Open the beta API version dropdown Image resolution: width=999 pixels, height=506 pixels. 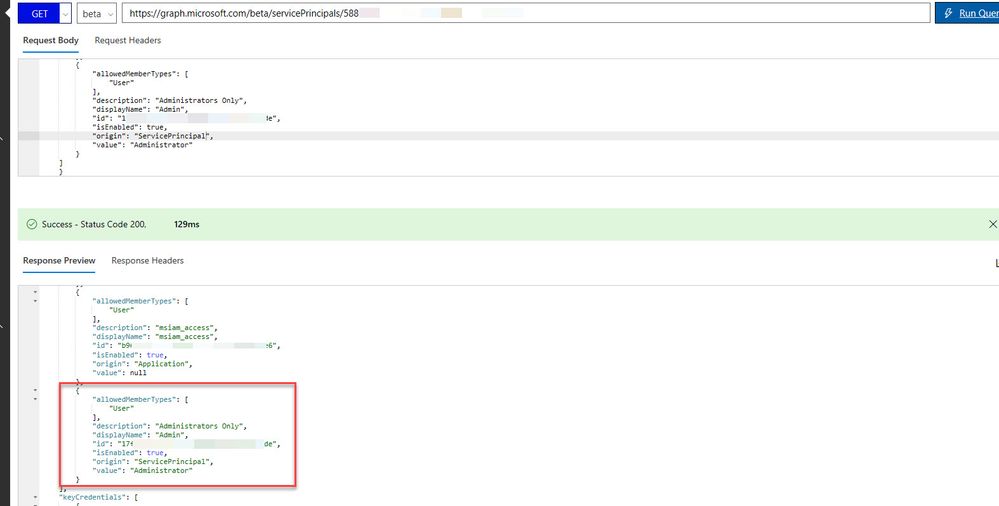[x=96, y=13]
